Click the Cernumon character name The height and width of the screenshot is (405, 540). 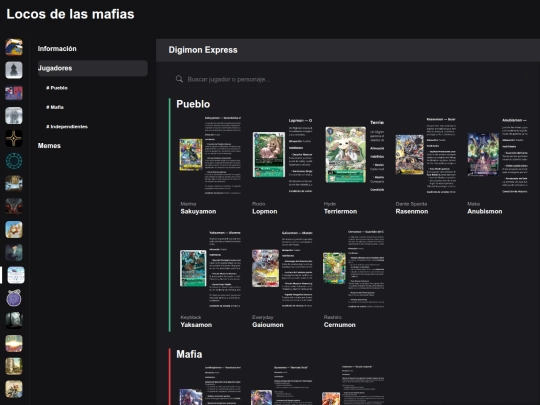[x=340, y=325]
